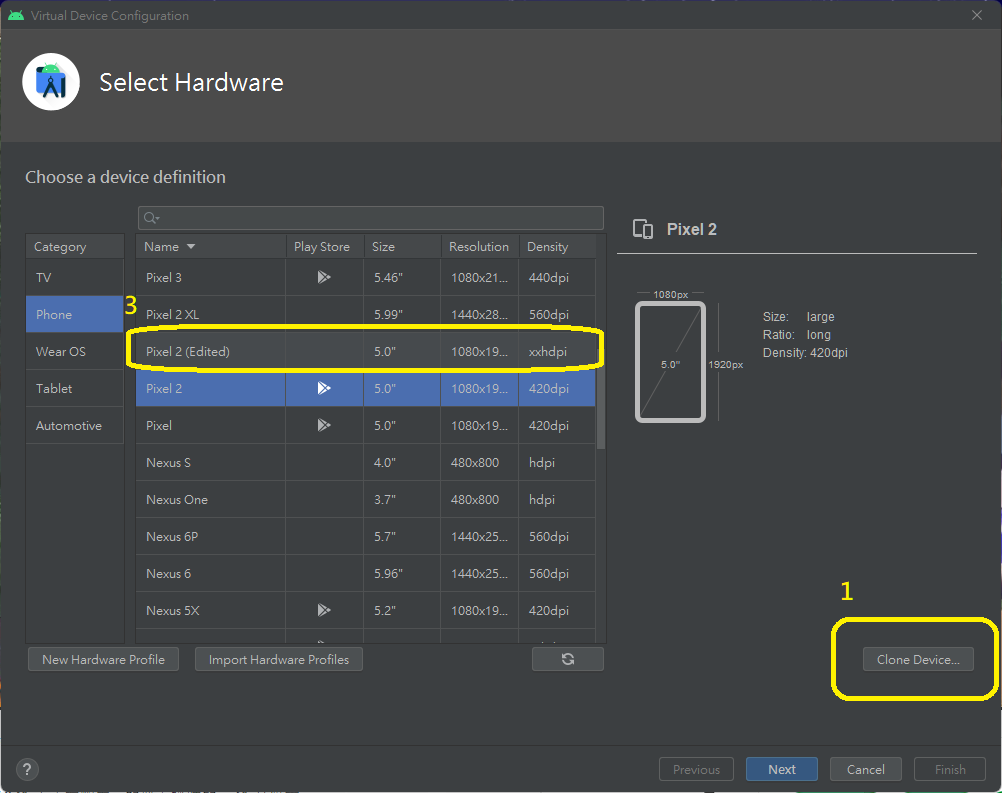Click the 440dpi density cell
Image resolution: width=1002 pixels, height=793 pixels.
point(557,277)
